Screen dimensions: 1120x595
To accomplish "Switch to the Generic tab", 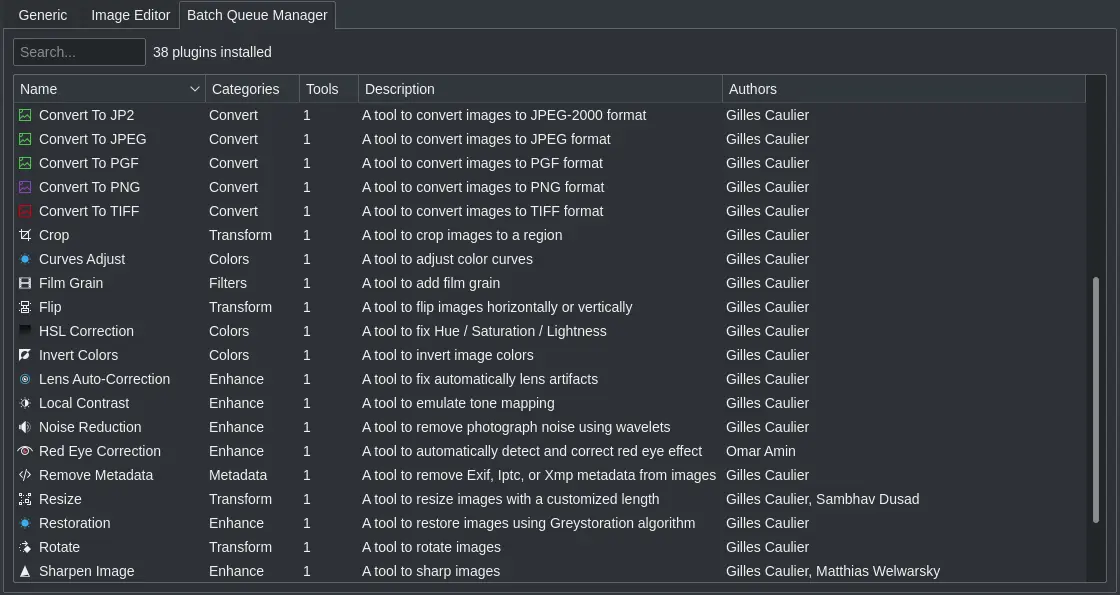I will point(42,15).
